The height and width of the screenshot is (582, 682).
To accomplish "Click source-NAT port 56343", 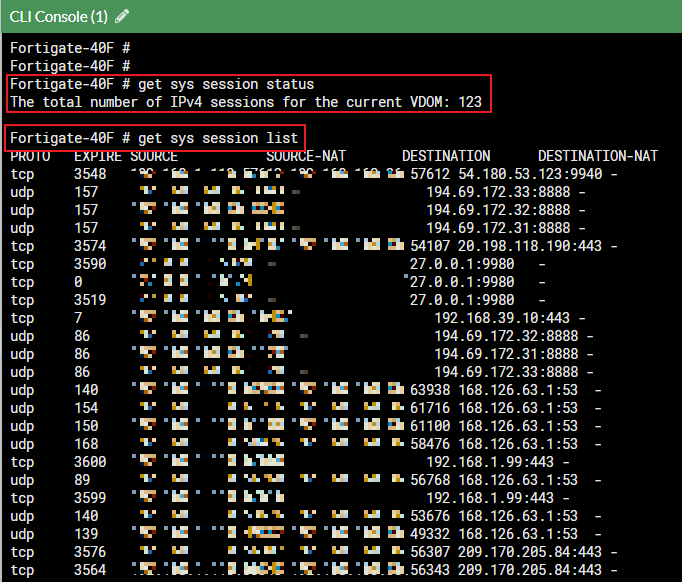I will pyautogui.click(x=430, y=570).
